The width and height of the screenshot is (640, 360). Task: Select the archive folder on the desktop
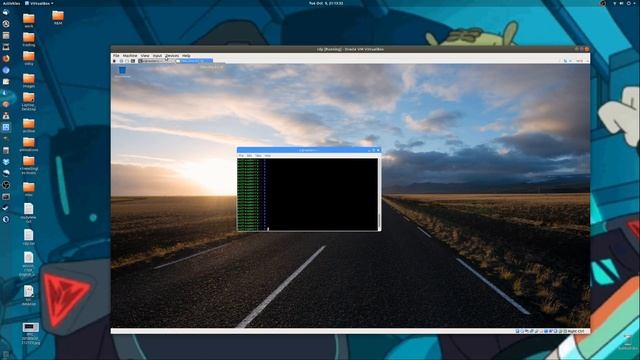[29, 125]
